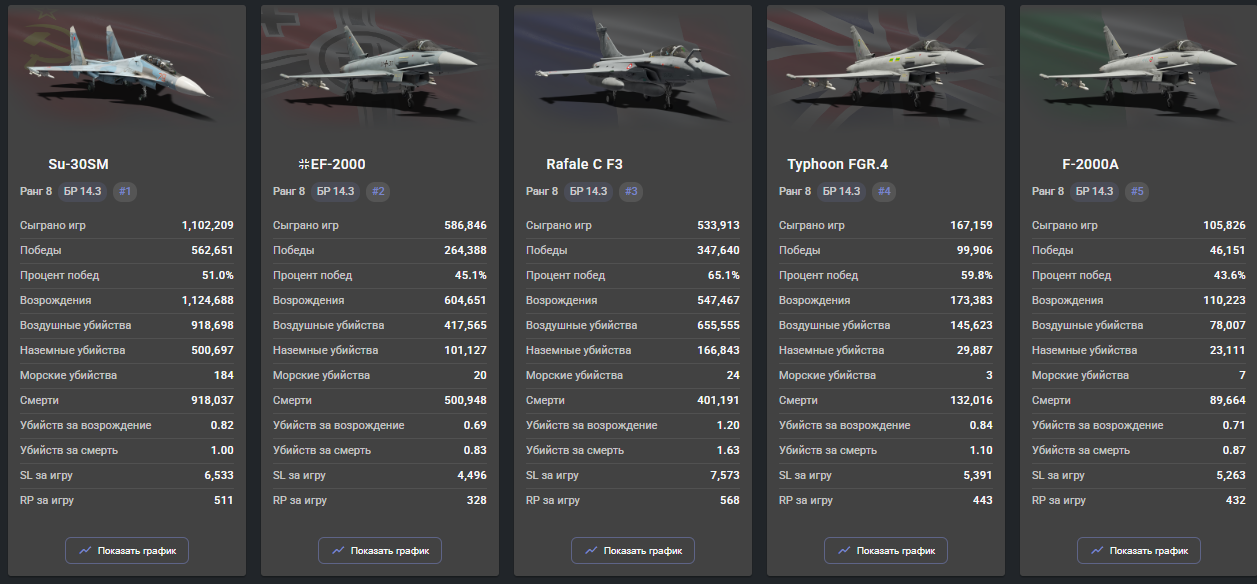Image resolution: width=1257 pixels, height=584 pixels.
Task: Select the graph icon in the F-2000A card
Action: pyautogui.click(x=1097, y=550)
